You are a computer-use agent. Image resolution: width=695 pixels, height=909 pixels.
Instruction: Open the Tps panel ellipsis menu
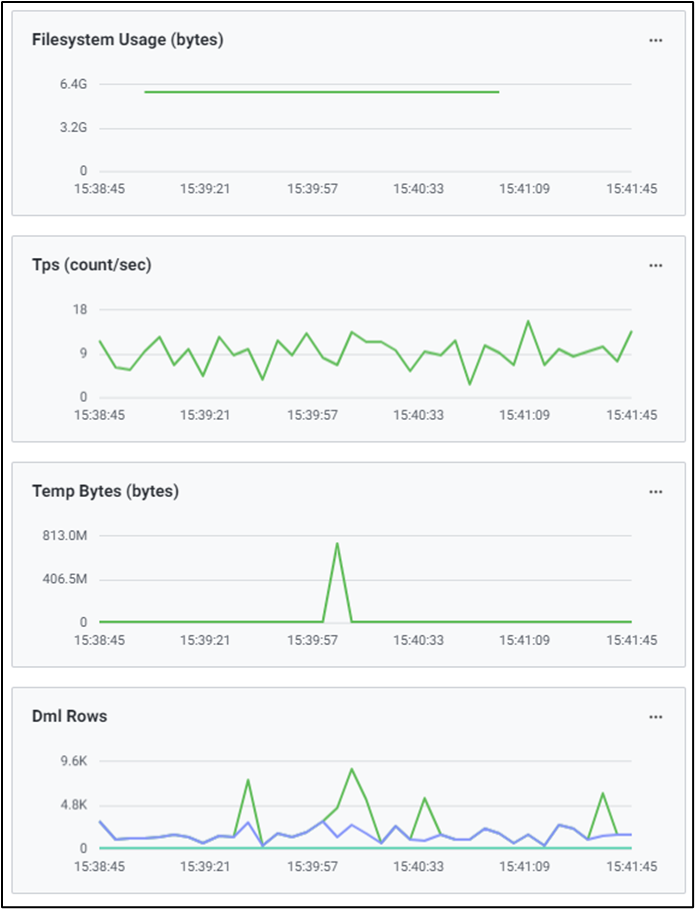click(655, 265)
